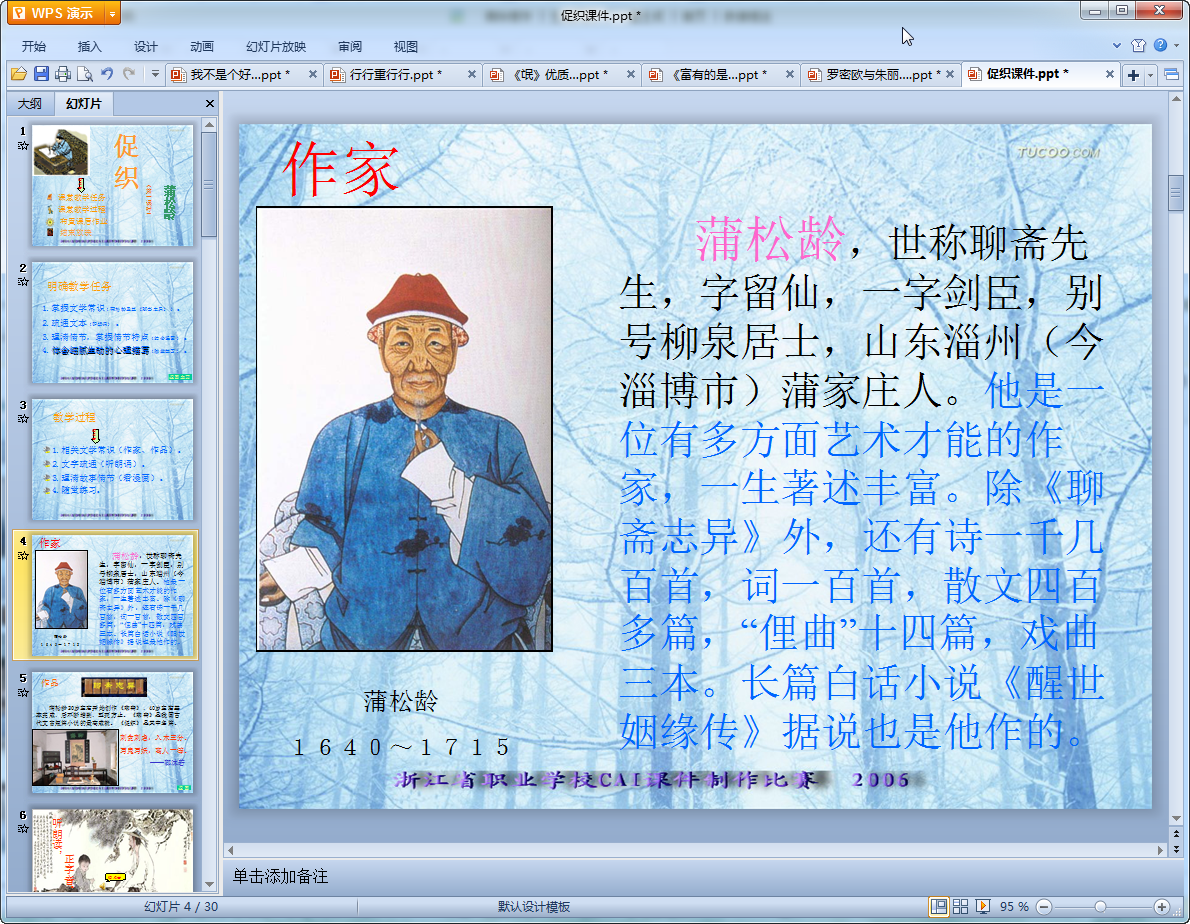Open the 审阅 ribbon tab

(350, 46)
